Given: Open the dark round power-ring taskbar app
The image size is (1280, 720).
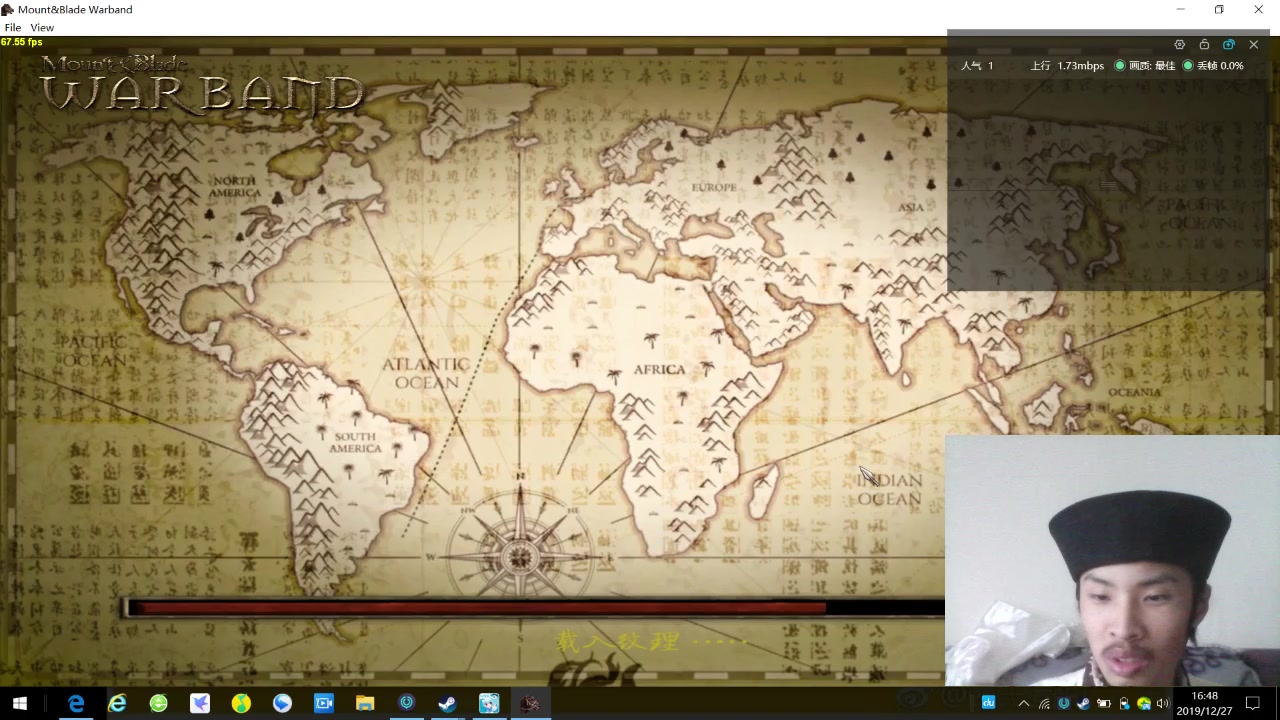Looking at the screenshot, I should coord(406,704).
